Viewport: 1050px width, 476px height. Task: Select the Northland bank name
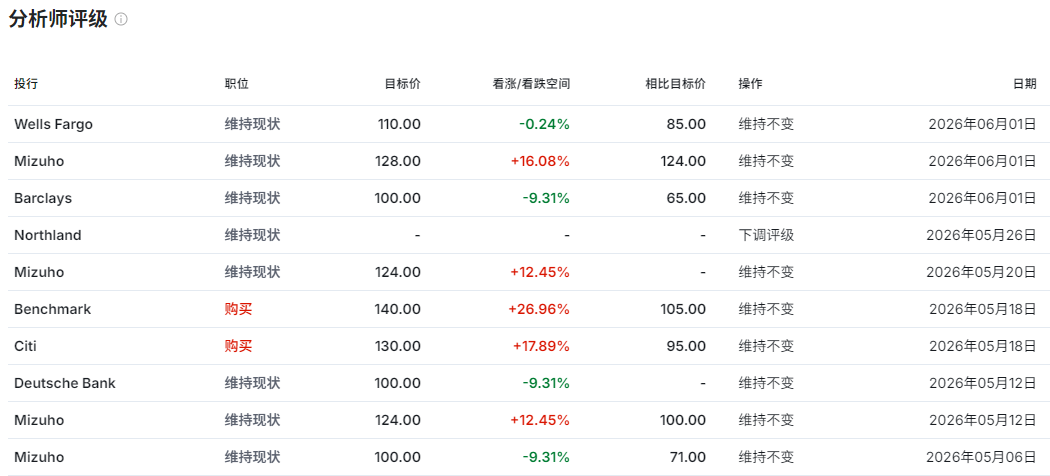[x=48, y=235]
